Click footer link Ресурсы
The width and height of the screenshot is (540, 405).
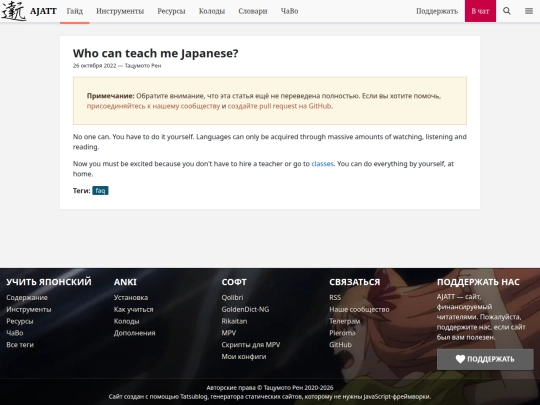pyautogui.click(x=20, y=321)
